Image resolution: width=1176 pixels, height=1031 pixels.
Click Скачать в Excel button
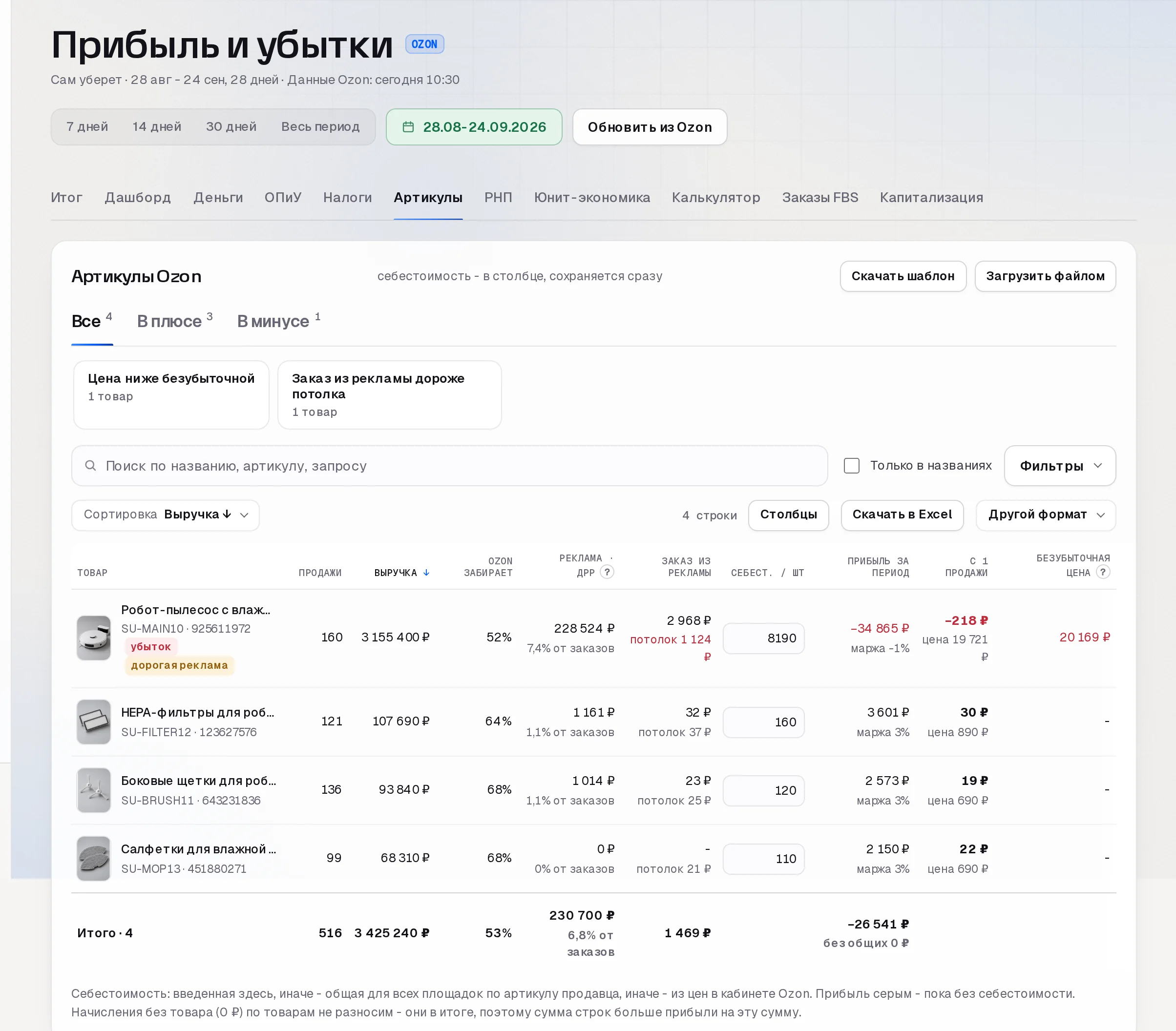tap(902, 515)
